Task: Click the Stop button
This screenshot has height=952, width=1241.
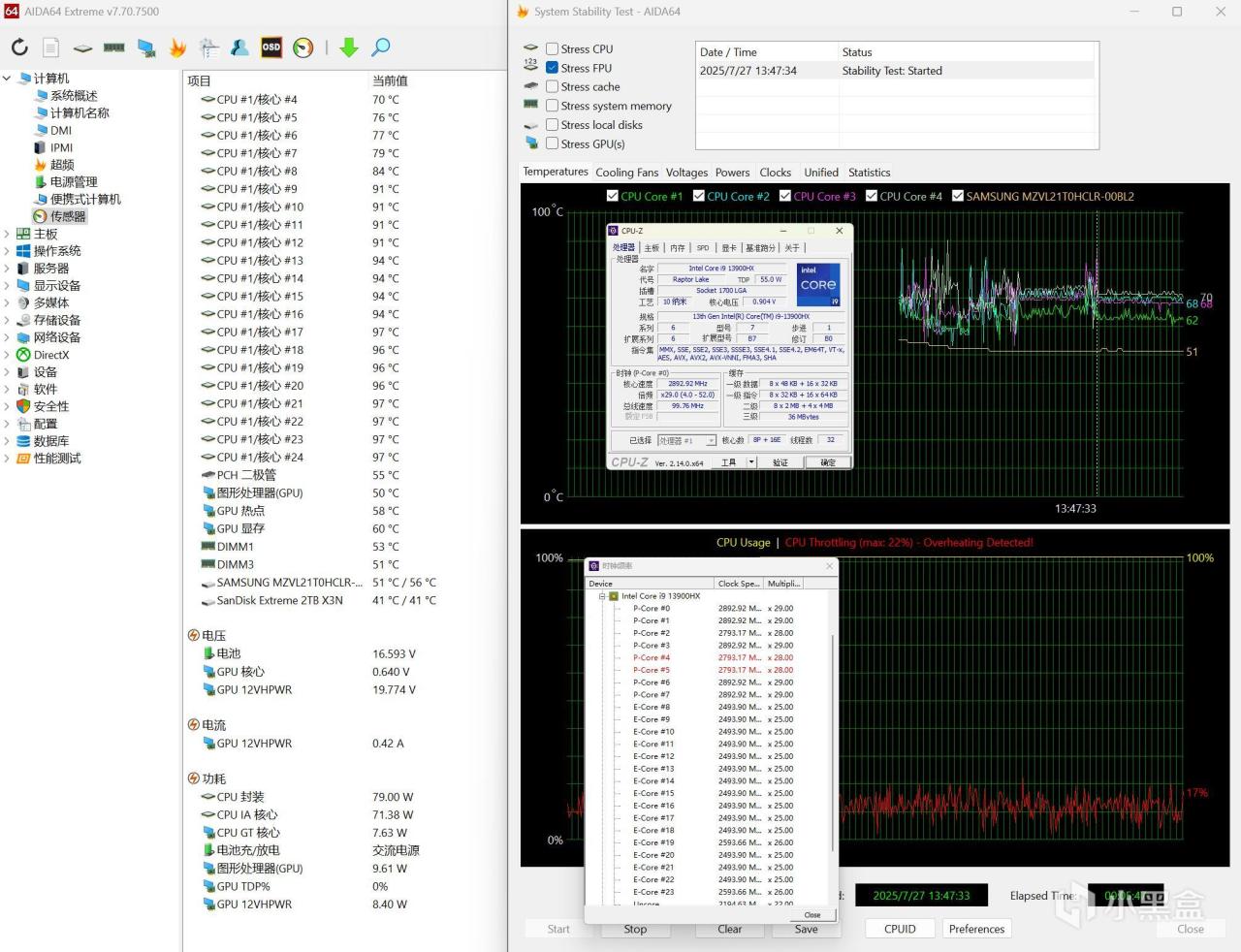Action: click(635, 929)
